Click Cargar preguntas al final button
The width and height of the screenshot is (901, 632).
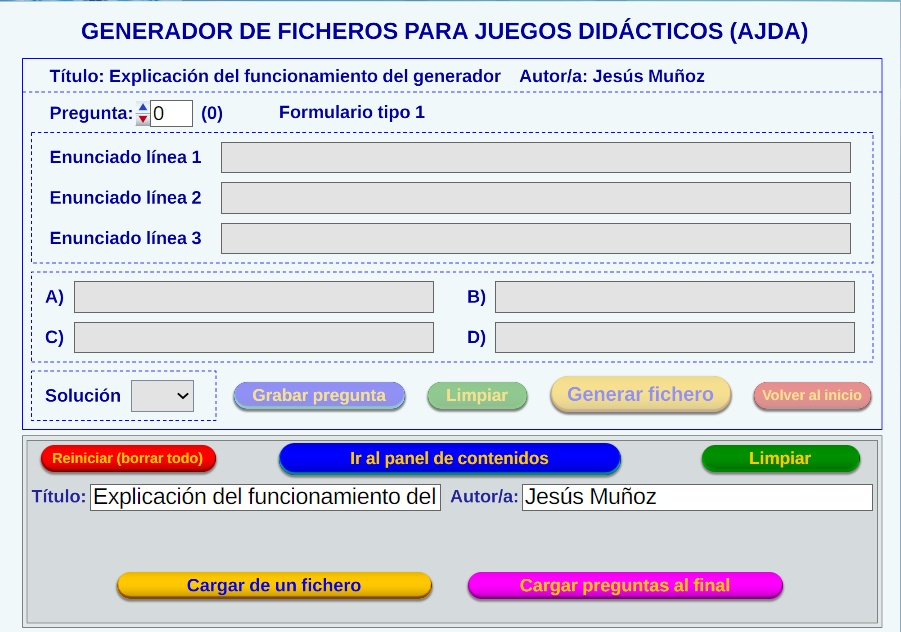(624, 585)
